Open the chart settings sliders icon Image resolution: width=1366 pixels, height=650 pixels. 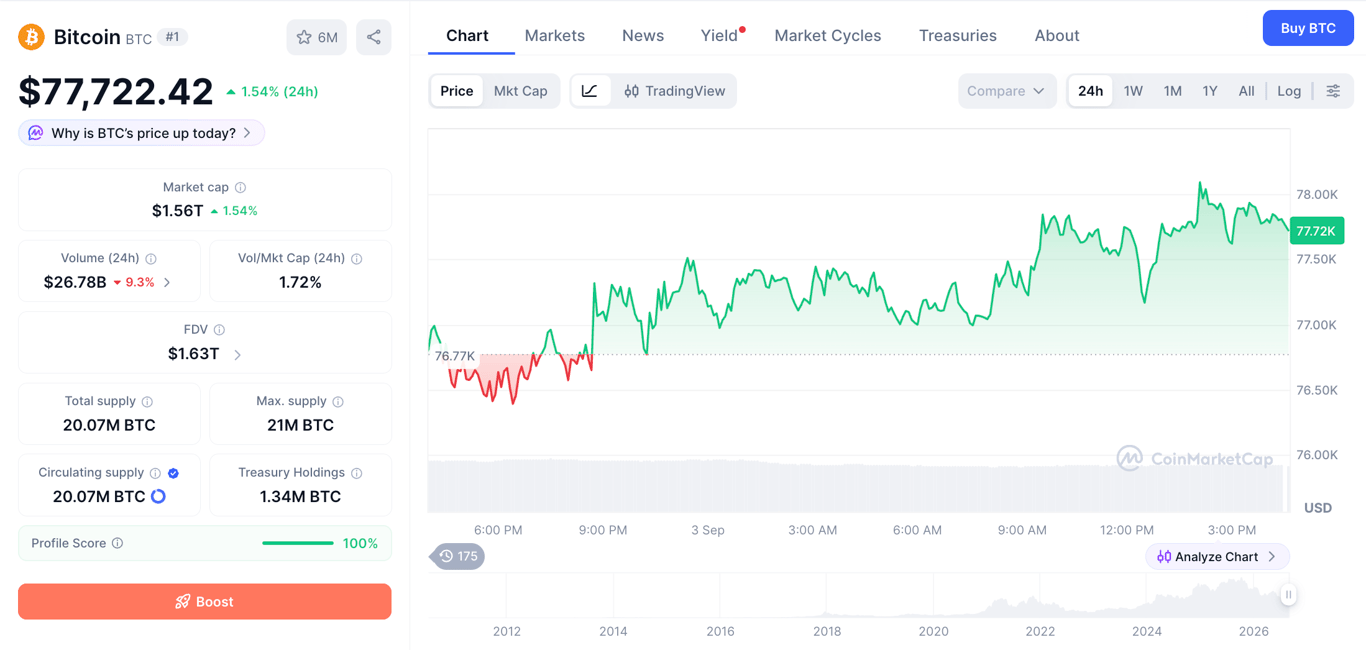[1333, 91]
